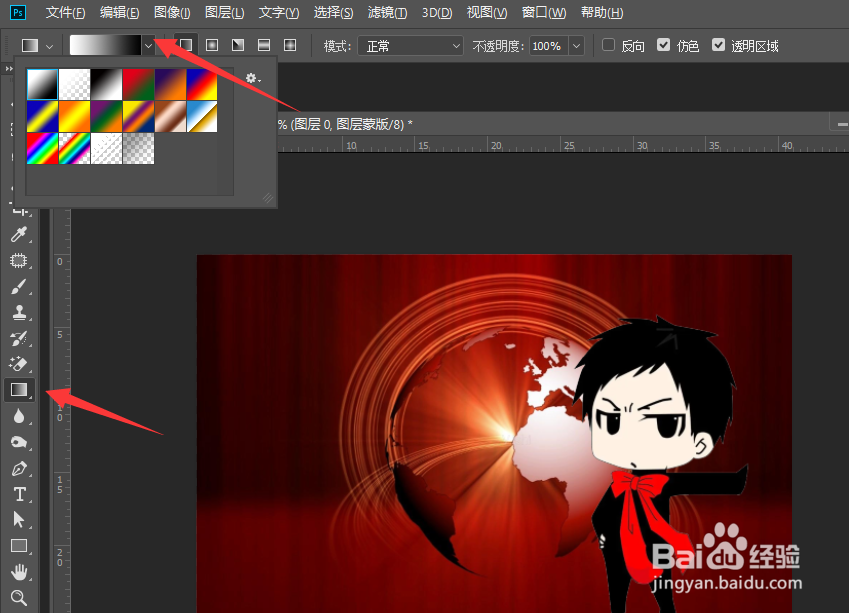Viewport: 849px width, 613px height.
Task: Choose Radial Gradient style
Action: coord(212,45)
